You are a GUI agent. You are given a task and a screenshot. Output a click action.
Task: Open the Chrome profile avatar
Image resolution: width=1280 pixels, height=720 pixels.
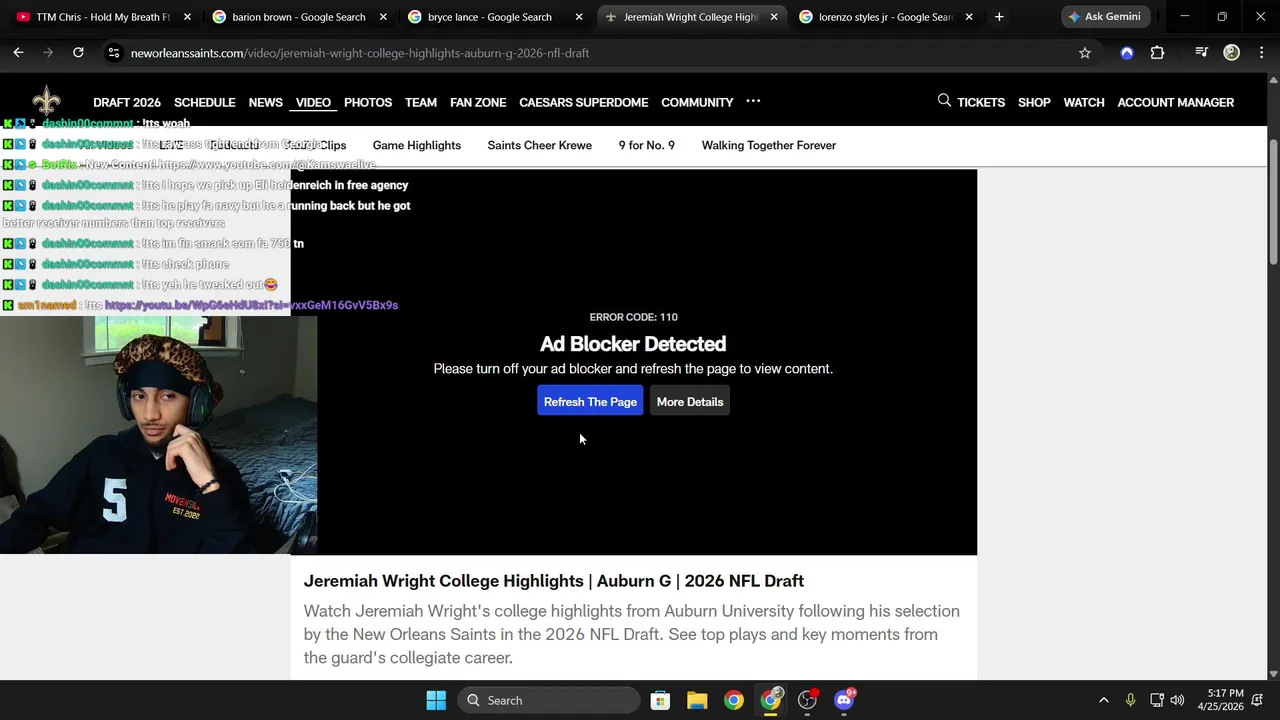[1232, 53]
